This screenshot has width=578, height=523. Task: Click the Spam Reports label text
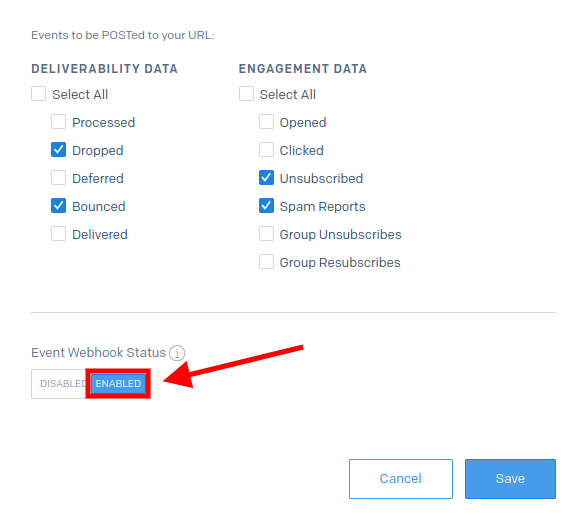(322, 207)
